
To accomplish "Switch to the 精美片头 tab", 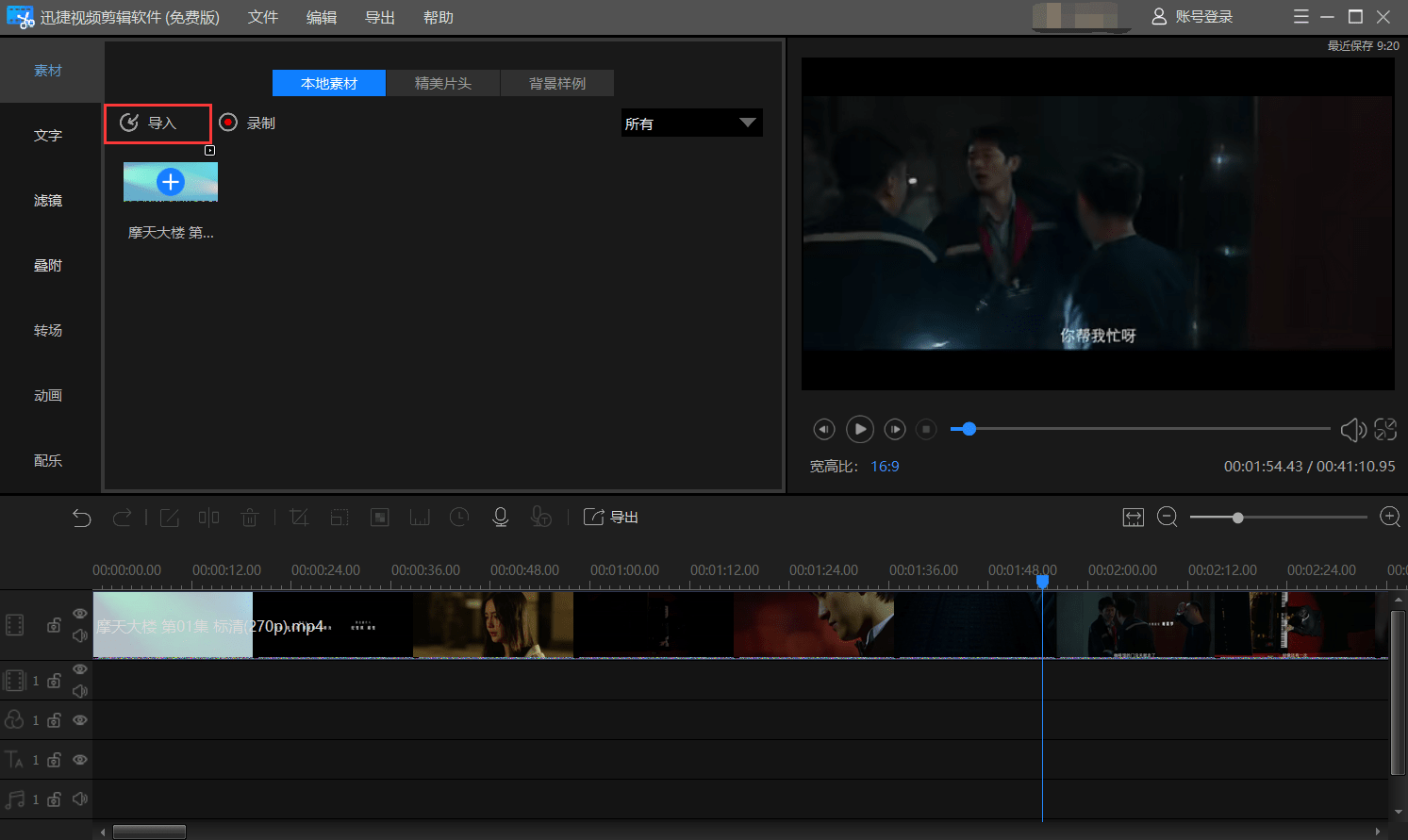I will pyautogui.click(x=443, y=83).
